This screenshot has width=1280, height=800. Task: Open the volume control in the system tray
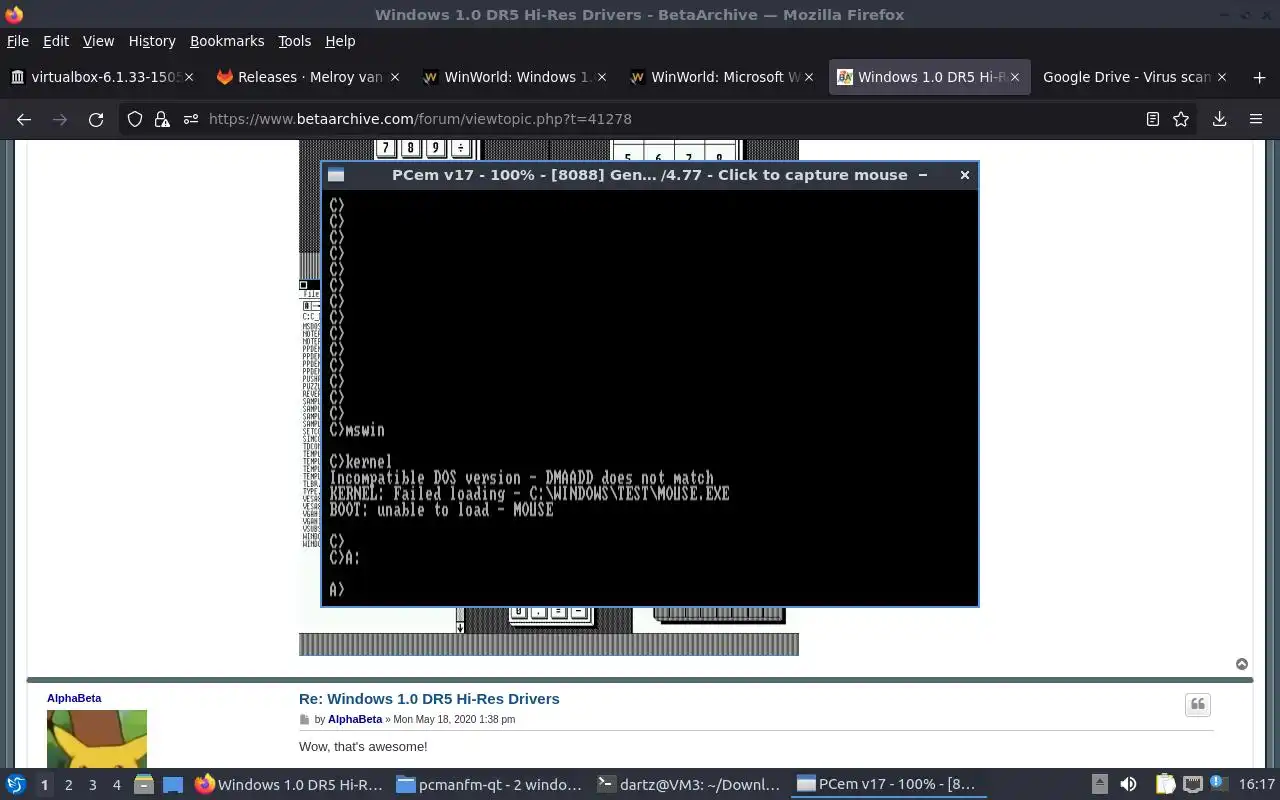click(x=1128, y=784)
